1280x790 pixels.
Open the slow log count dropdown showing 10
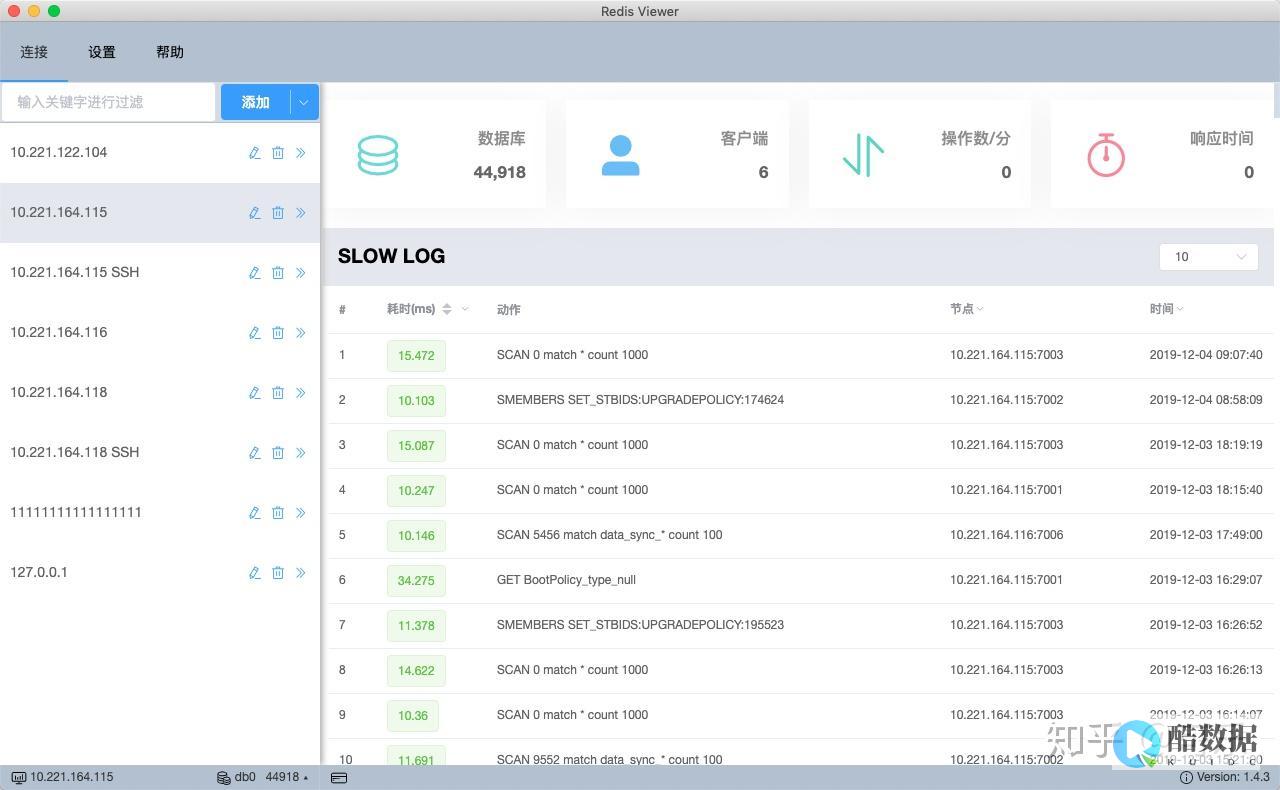[x=1208, y=257]
